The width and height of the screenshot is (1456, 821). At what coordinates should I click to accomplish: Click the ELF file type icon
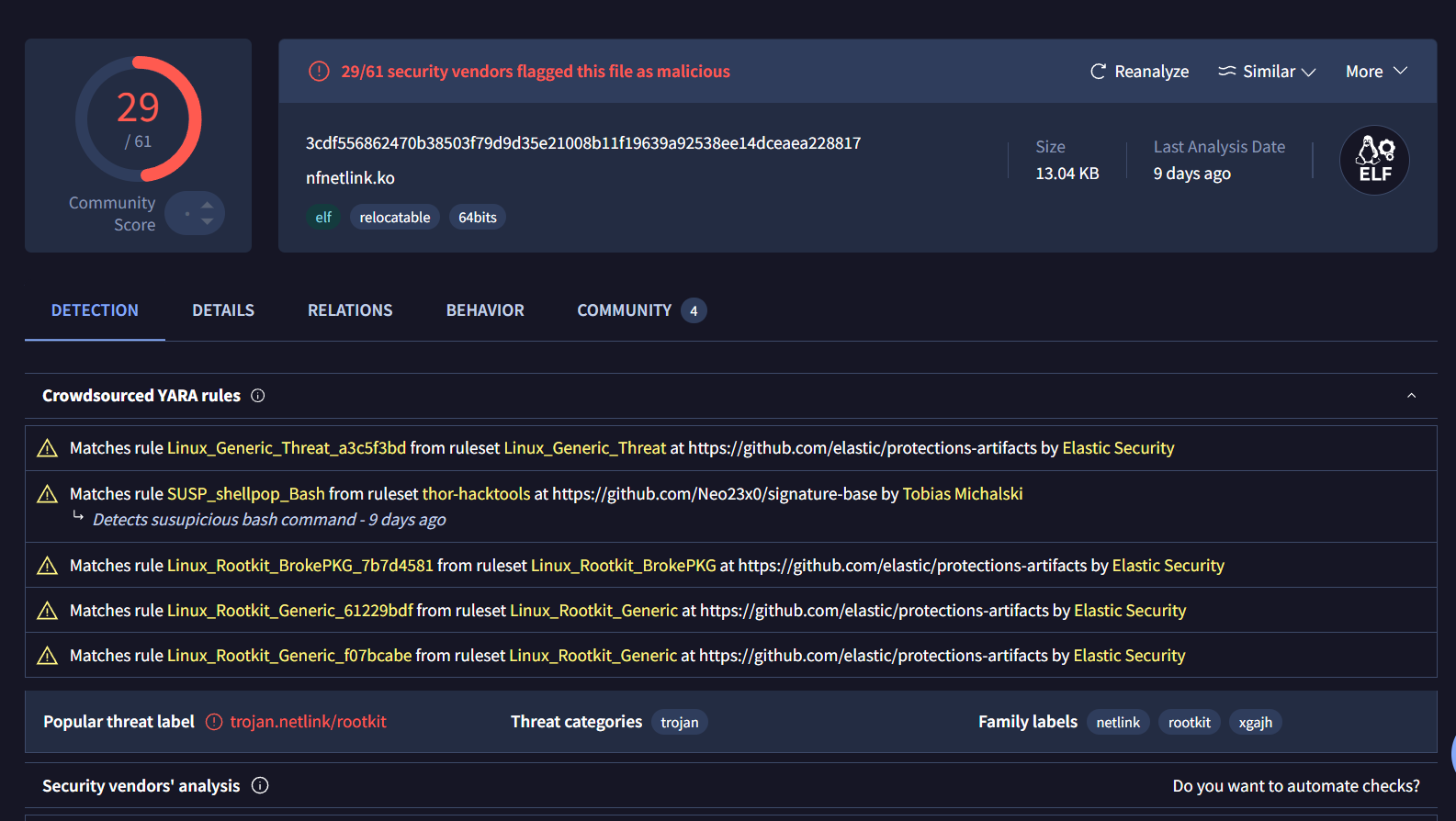[x=1374, y=161]
